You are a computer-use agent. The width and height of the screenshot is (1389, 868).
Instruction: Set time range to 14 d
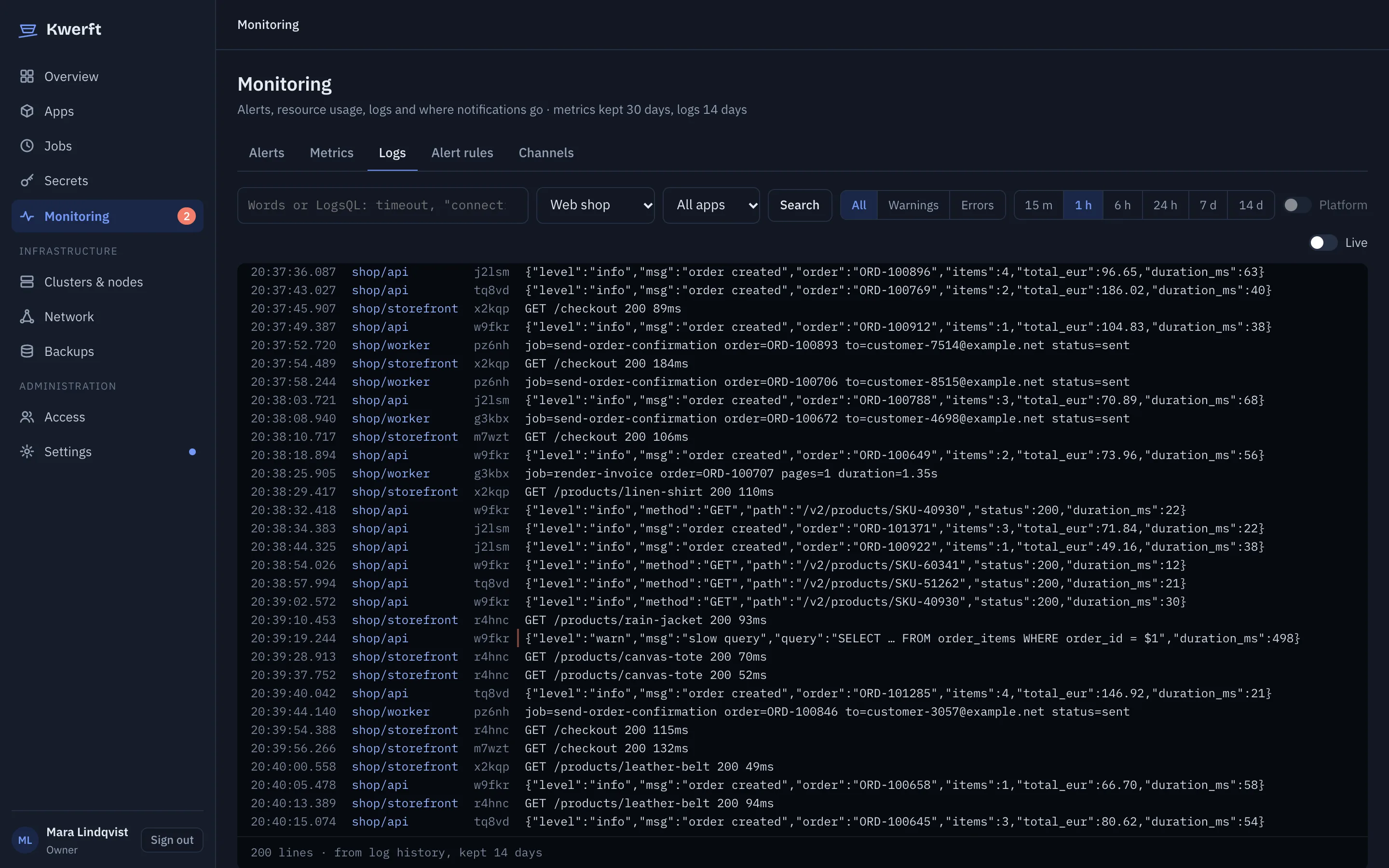tap(1251, 205)
